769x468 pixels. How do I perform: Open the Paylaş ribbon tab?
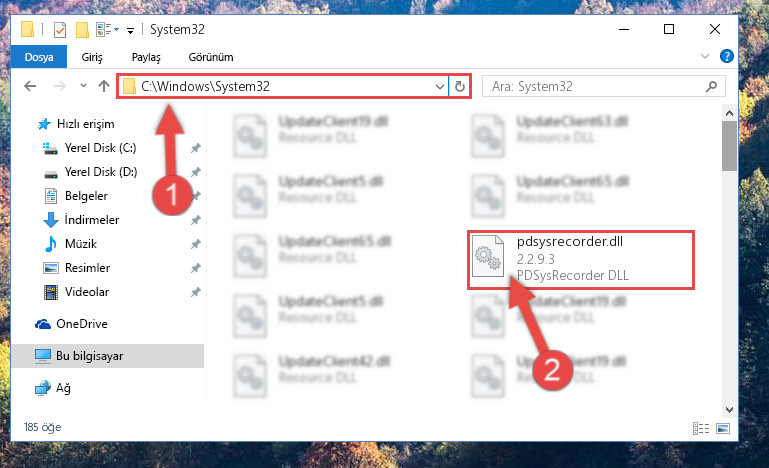(146, 57)
